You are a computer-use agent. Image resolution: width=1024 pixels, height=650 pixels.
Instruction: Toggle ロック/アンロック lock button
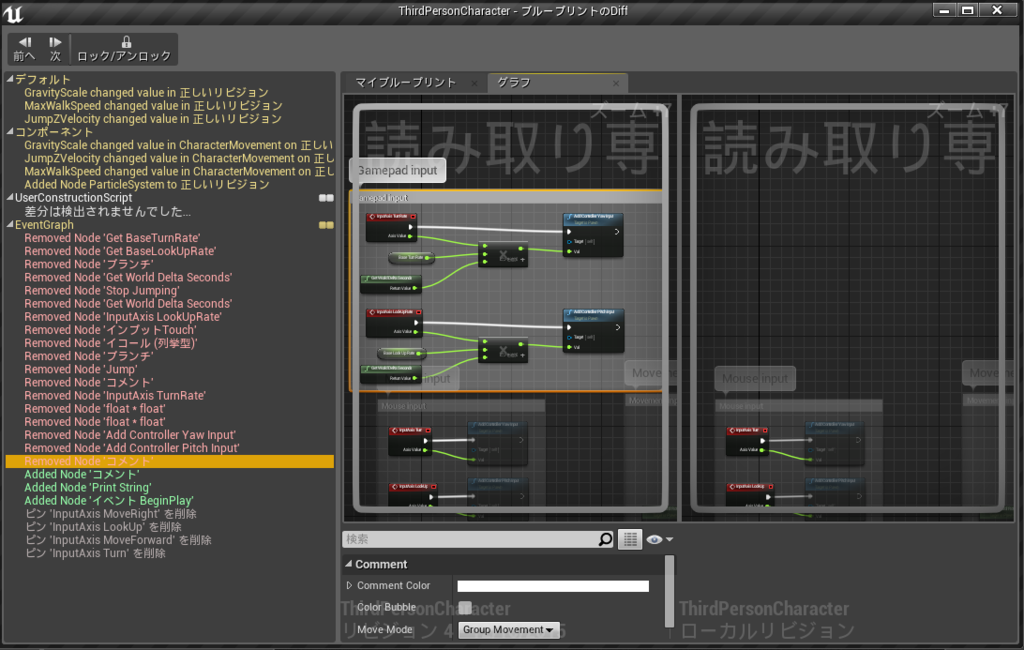point(124,49)
